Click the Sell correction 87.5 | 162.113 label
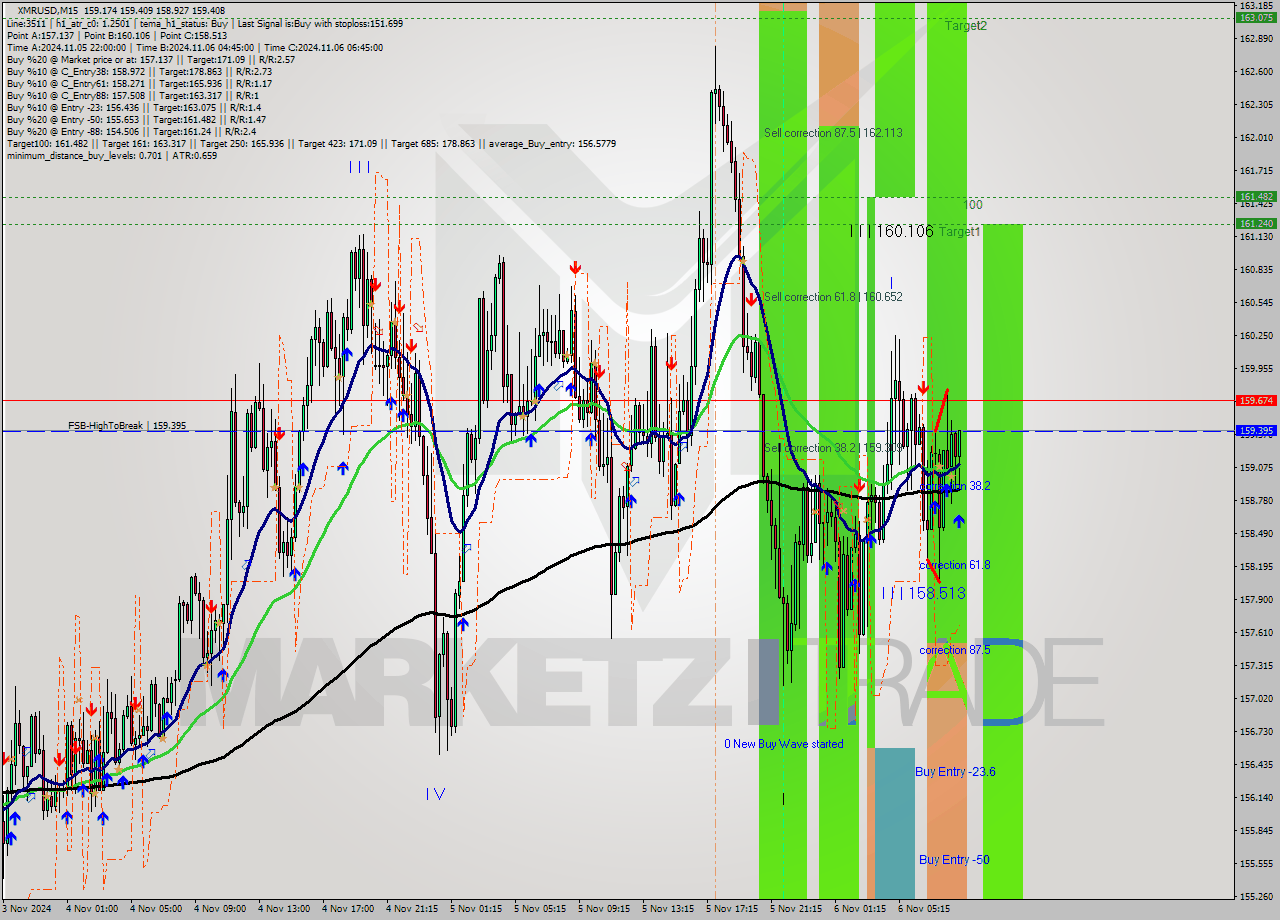This screenshot has width=1280, height=920. click(x=833, y=133)
